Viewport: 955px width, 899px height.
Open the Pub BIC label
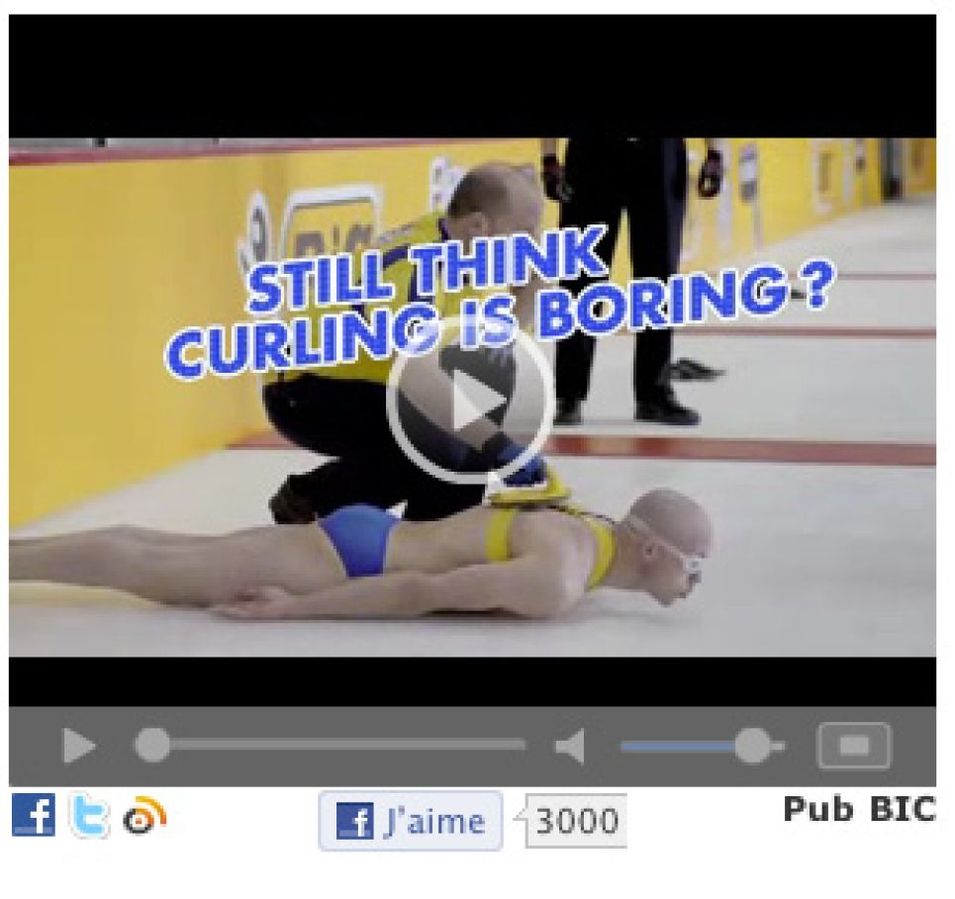[x=859, y=809]
